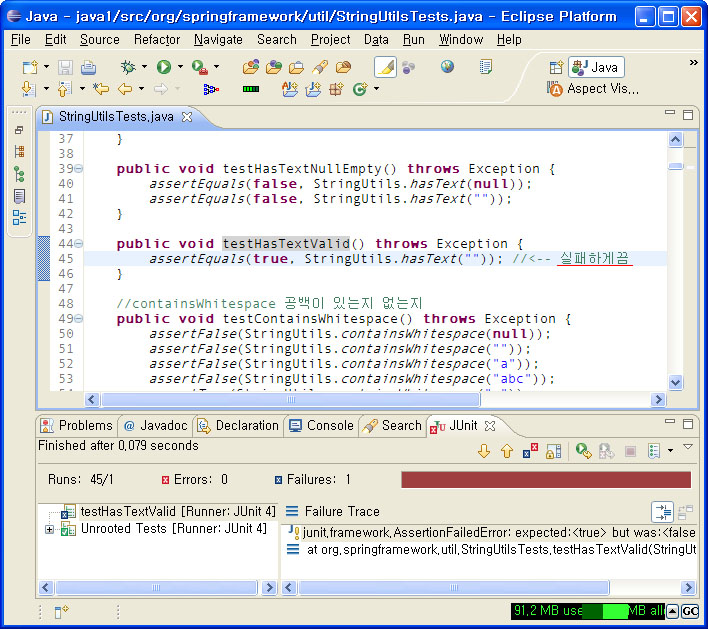Click JUnit Next Failure down arrow

[484, 451]
